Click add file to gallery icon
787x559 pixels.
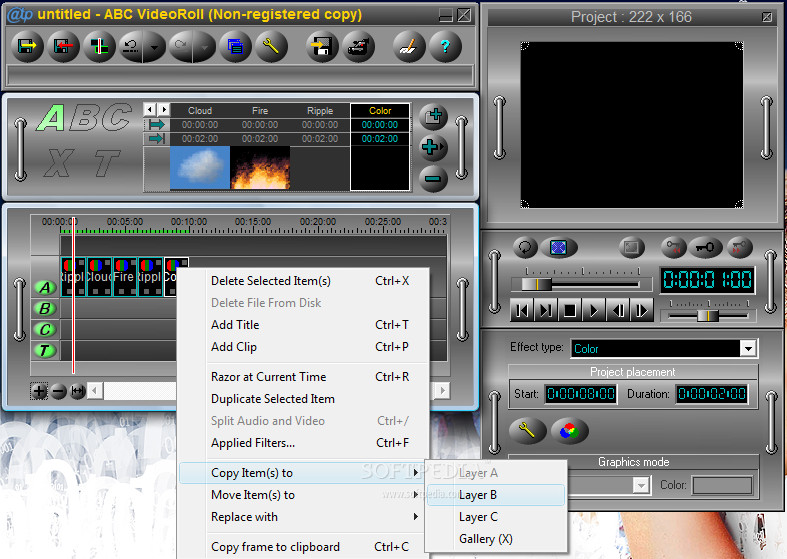click(433, 117)
